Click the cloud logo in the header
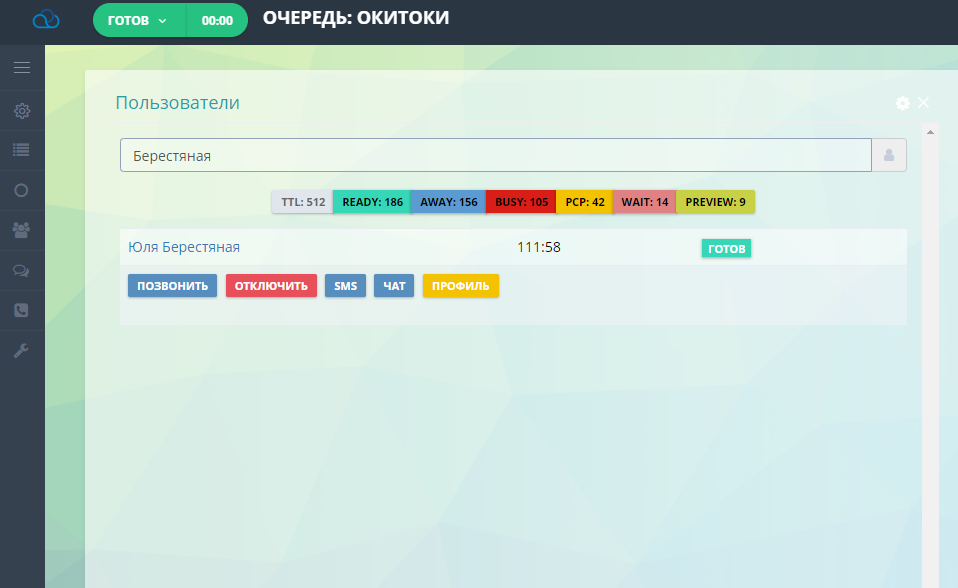Viewport: 958px width, 588px height. (46, 19)
